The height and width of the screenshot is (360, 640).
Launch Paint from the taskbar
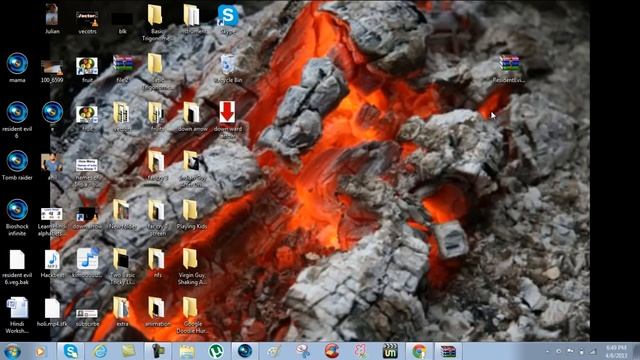click(x=274, y=351)
